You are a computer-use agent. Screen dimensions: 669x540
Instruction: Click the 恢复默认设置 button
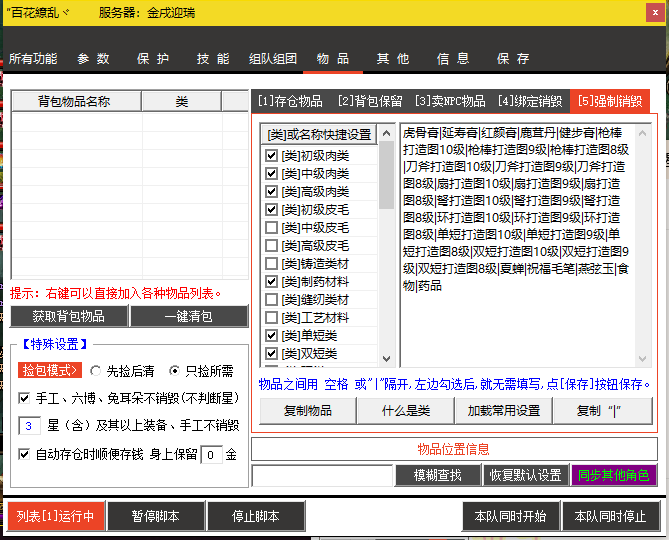(526, 475)
